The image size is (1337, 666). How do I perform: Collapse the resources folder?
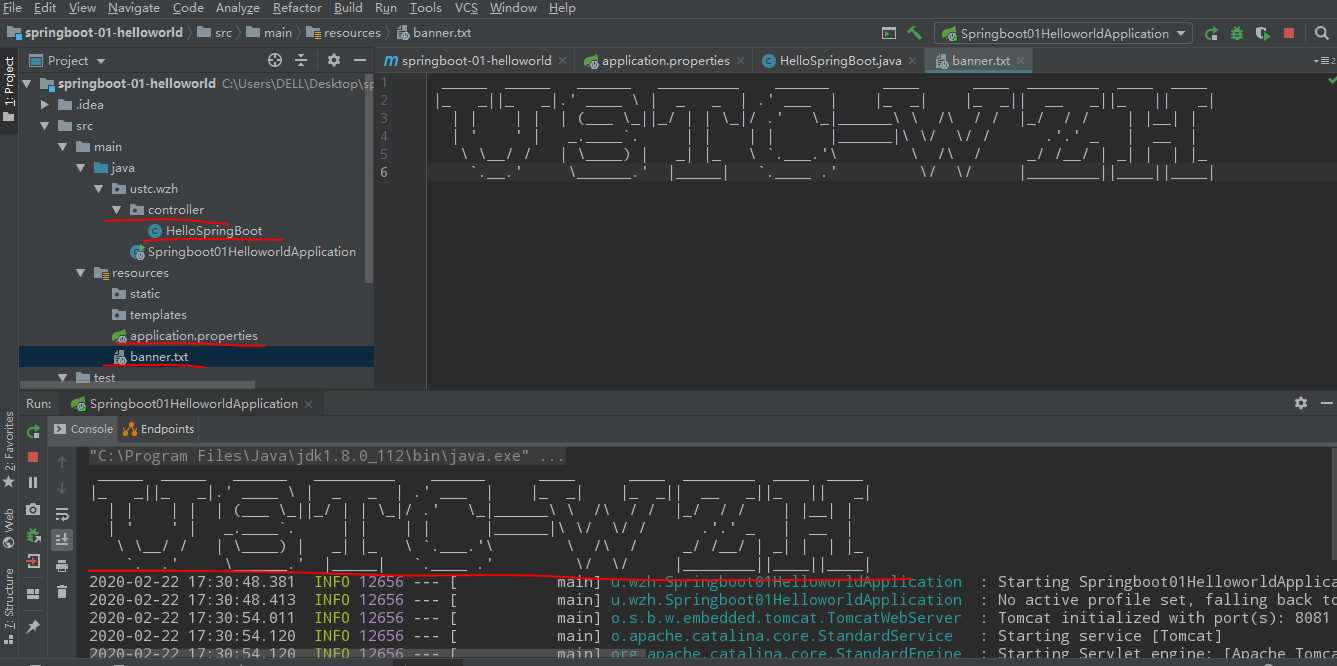[x=81, y=273]
